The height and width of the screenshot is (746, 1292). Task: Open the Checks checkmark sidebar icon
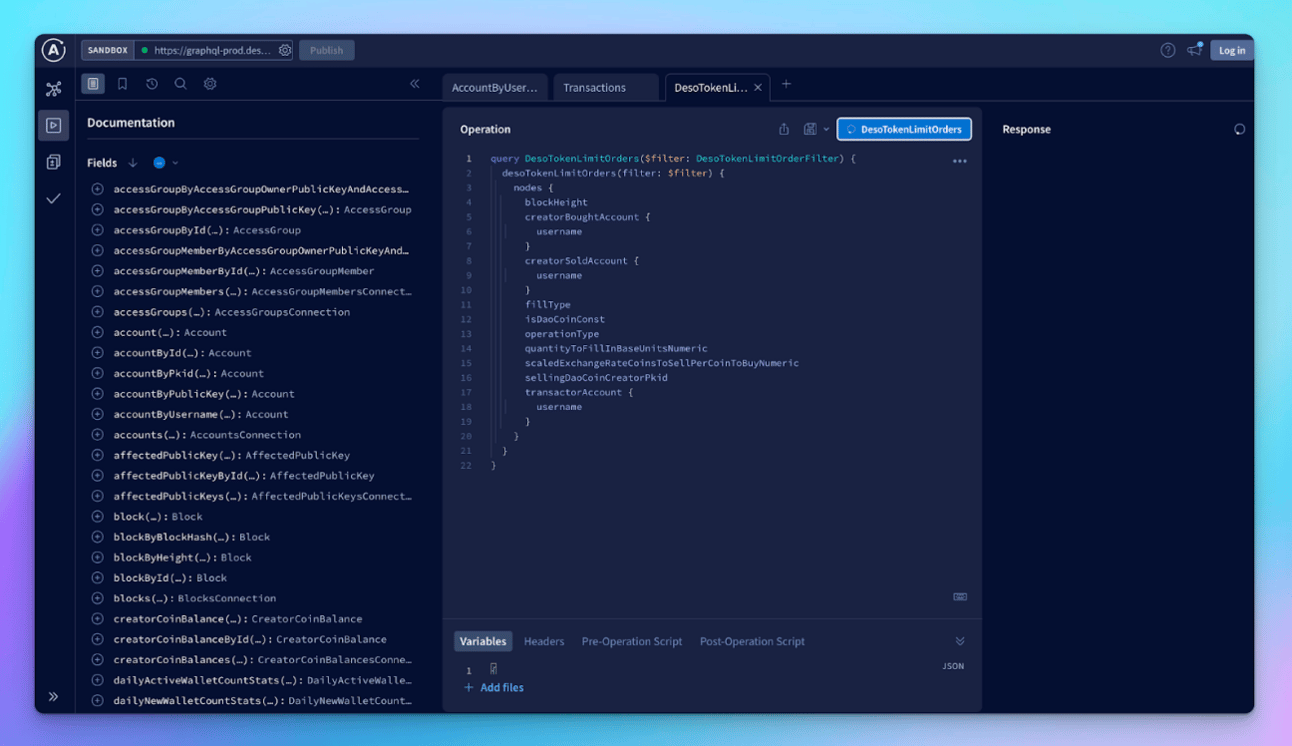pyautogui.click(x=54, y=199)
